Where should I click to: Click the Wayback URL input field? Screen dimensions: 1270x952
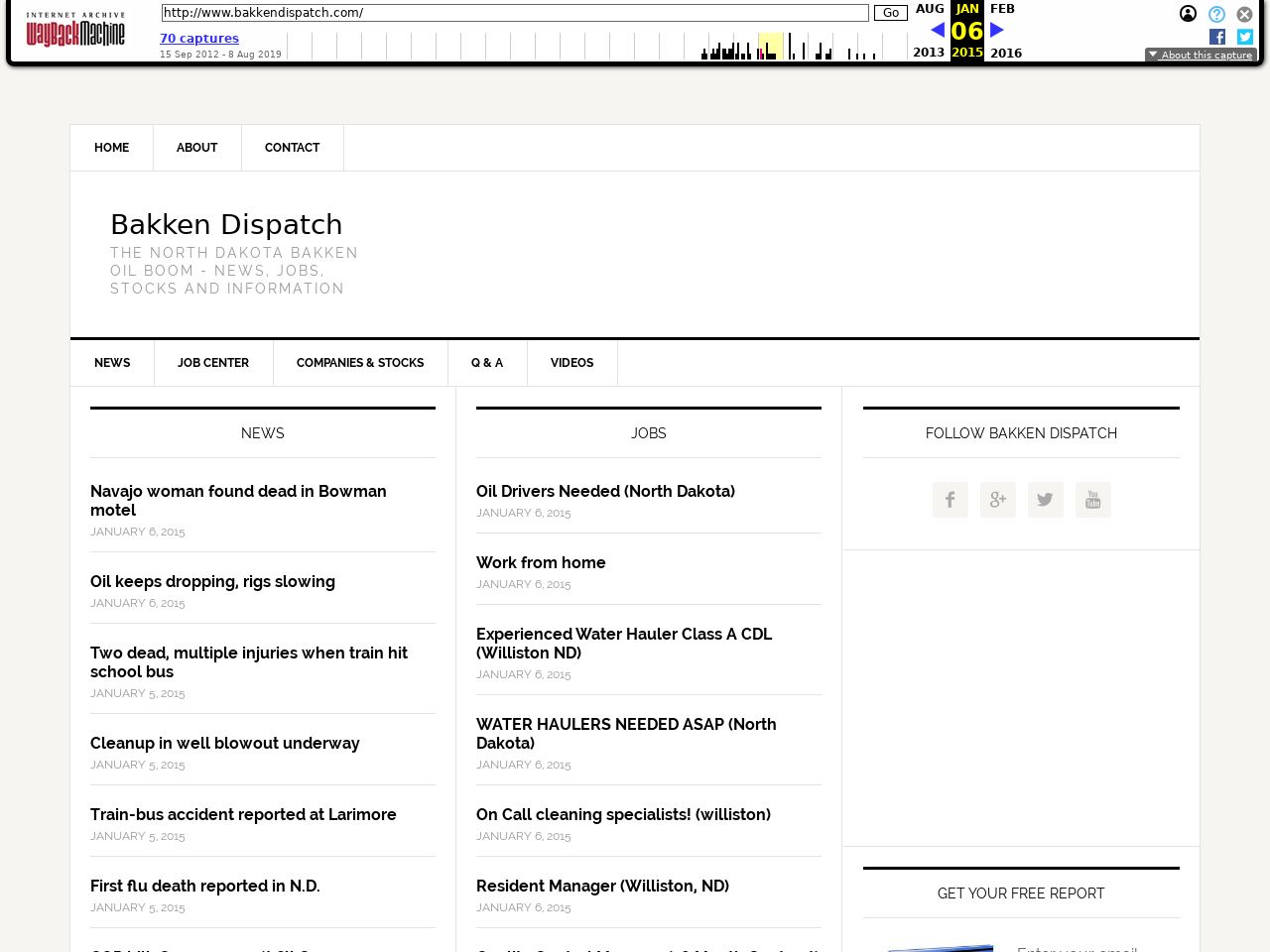tap(515, 13)
